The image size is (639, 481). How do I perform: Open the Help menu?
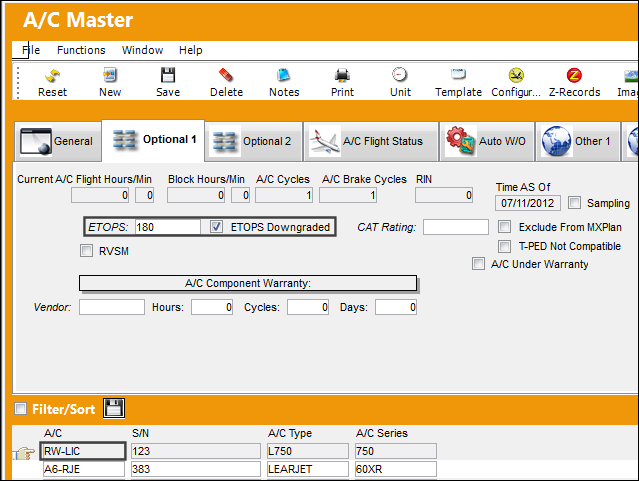tap(191, 50)
